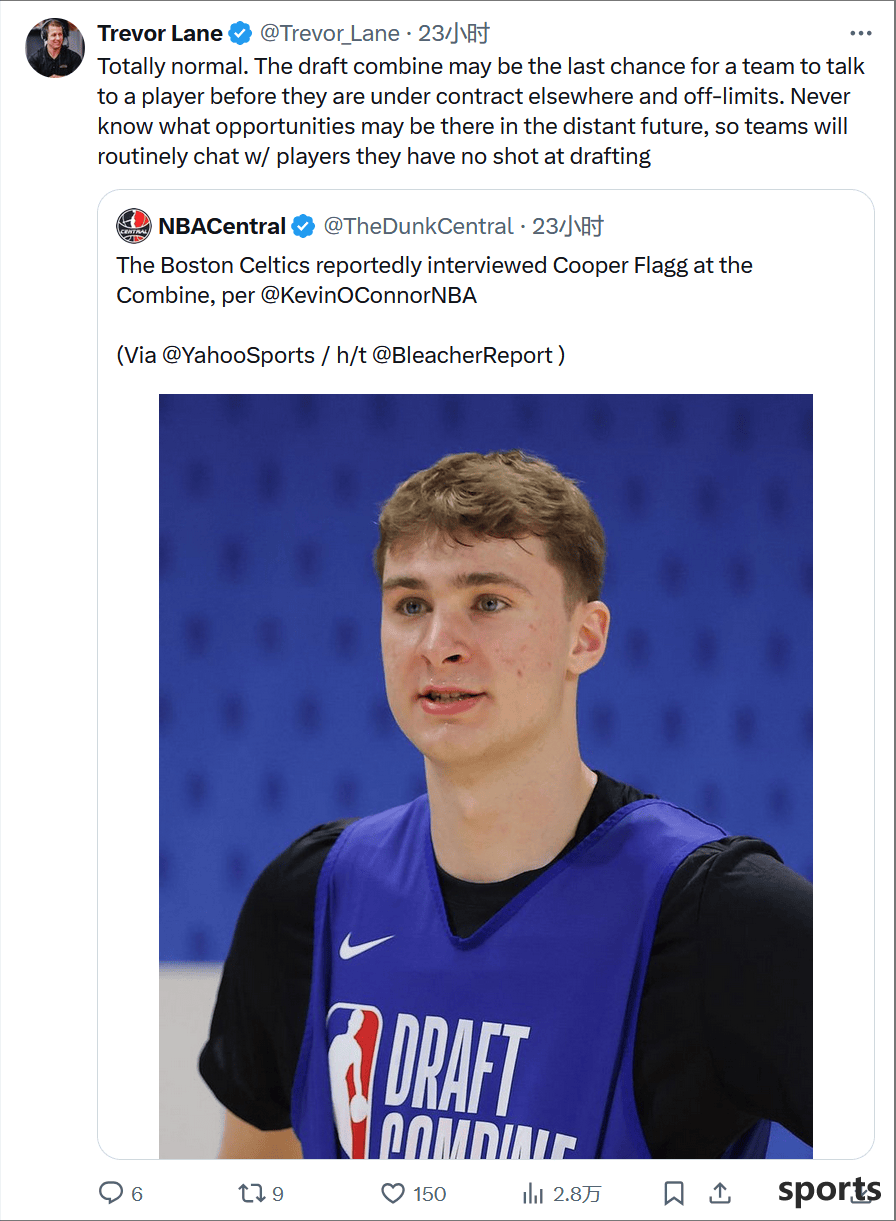
Task: Like the tweet with the heart icon
Action: 393,1193
